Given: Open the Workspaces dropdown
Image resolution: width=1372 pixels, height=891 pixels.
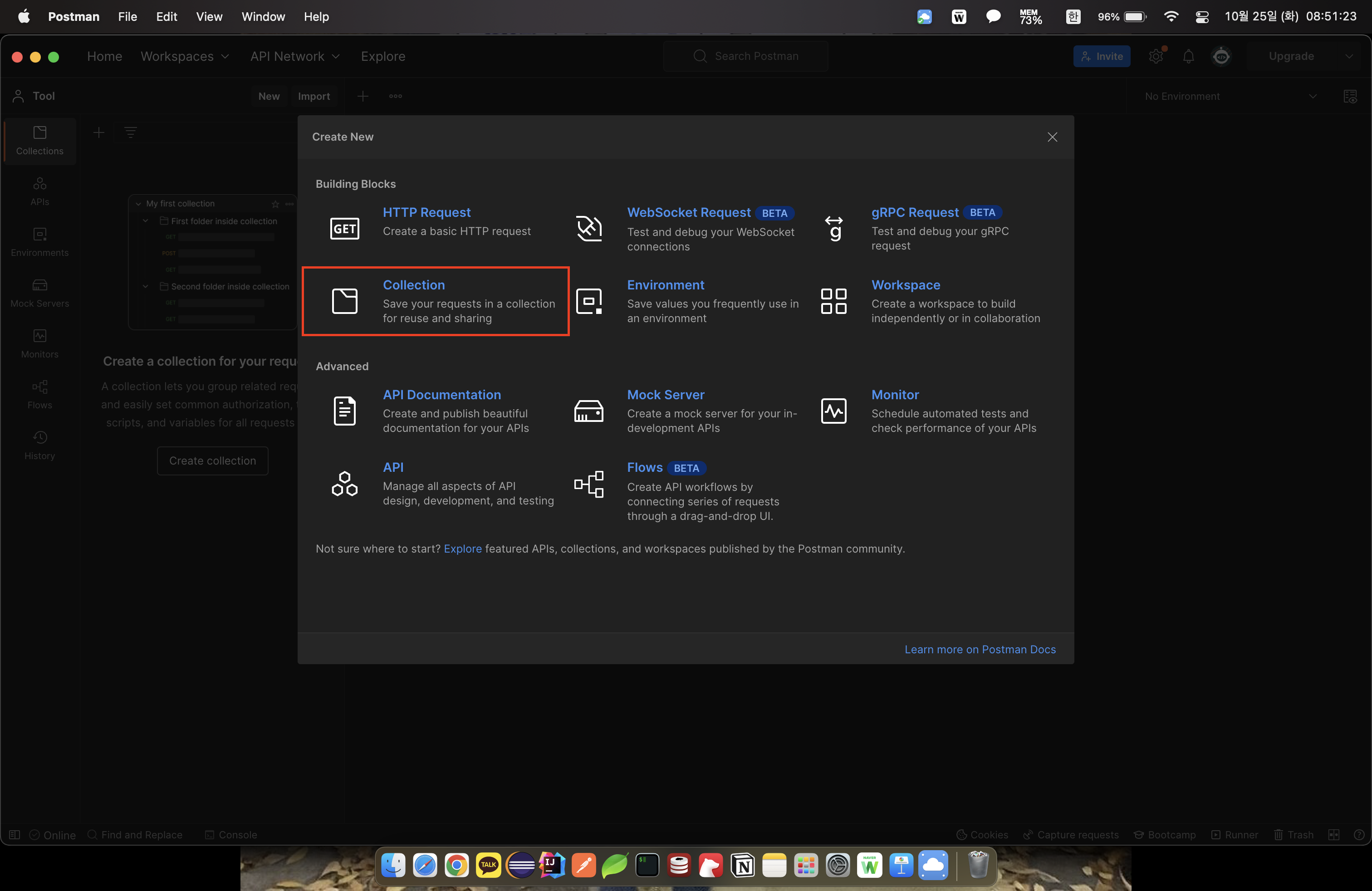Looking at the screenshot, I should tap(185, 56).
